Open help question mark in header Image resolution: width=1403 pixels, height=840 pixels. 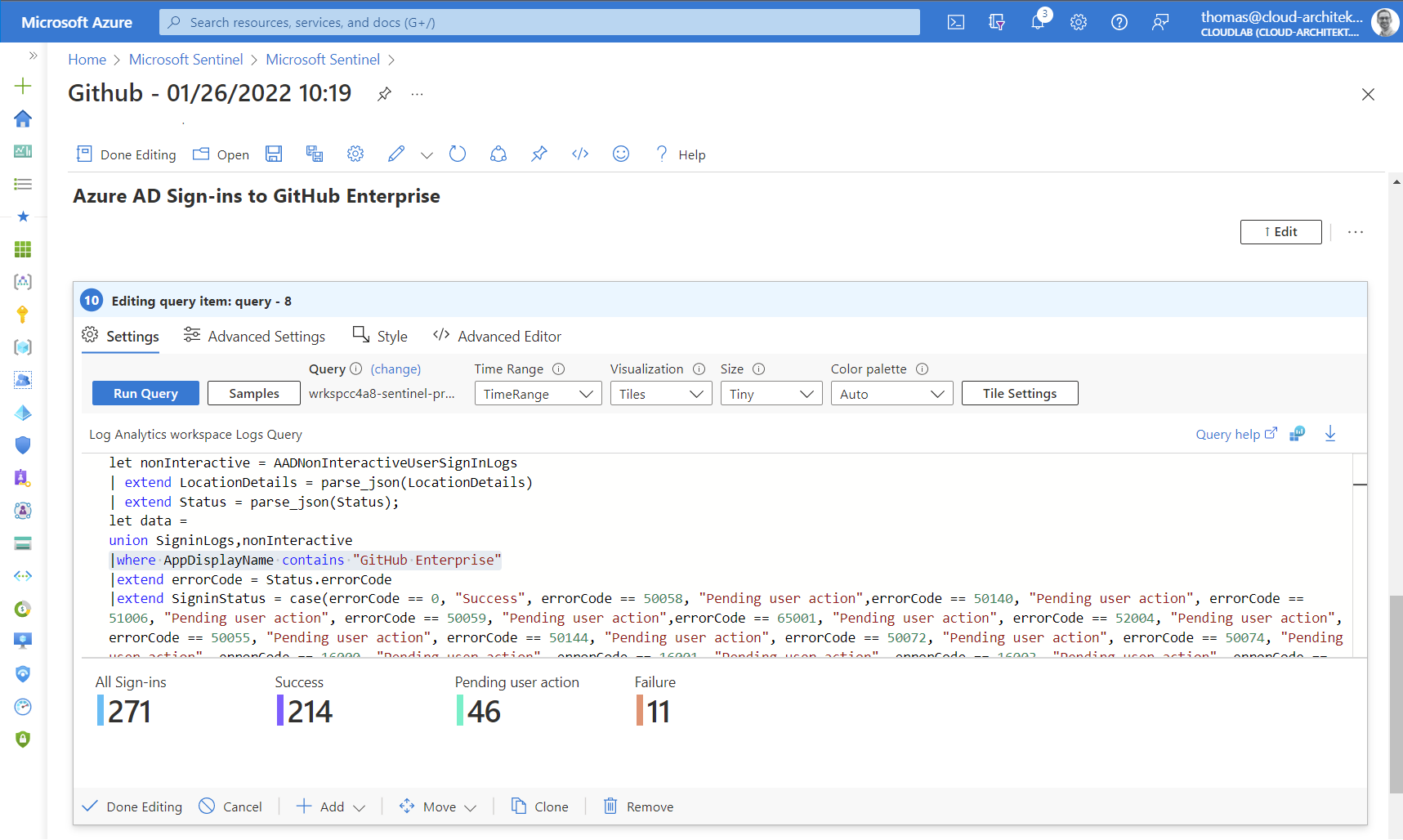click(1119, 22)
